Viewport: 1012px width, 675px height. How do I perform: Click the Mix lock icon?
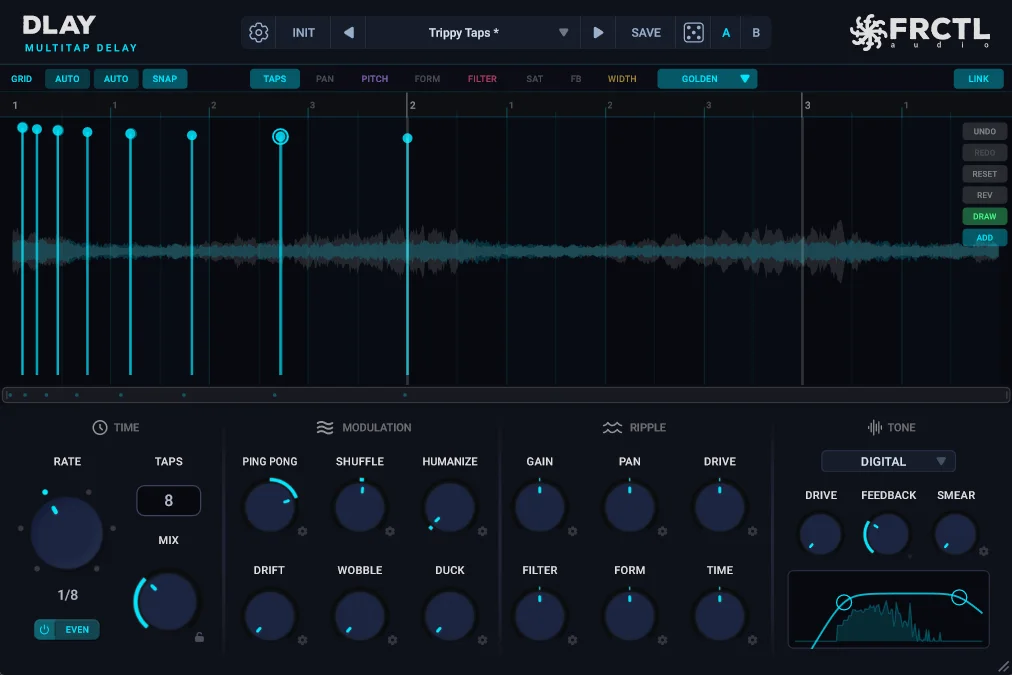pyautogui.click(x=199, y=637)
